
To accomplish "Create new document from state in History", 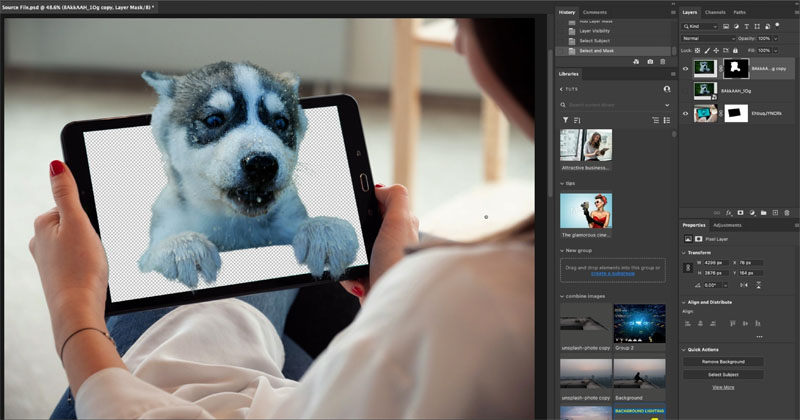I will (x=636, y=62).
